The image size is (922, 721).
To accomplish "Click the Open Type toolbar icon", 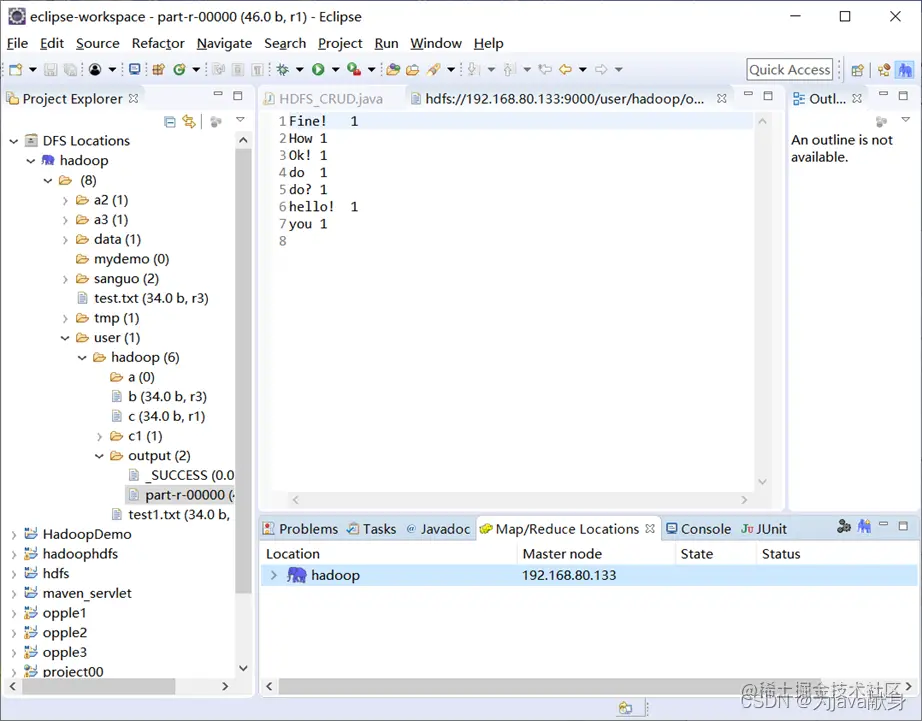I will point(393,69).
